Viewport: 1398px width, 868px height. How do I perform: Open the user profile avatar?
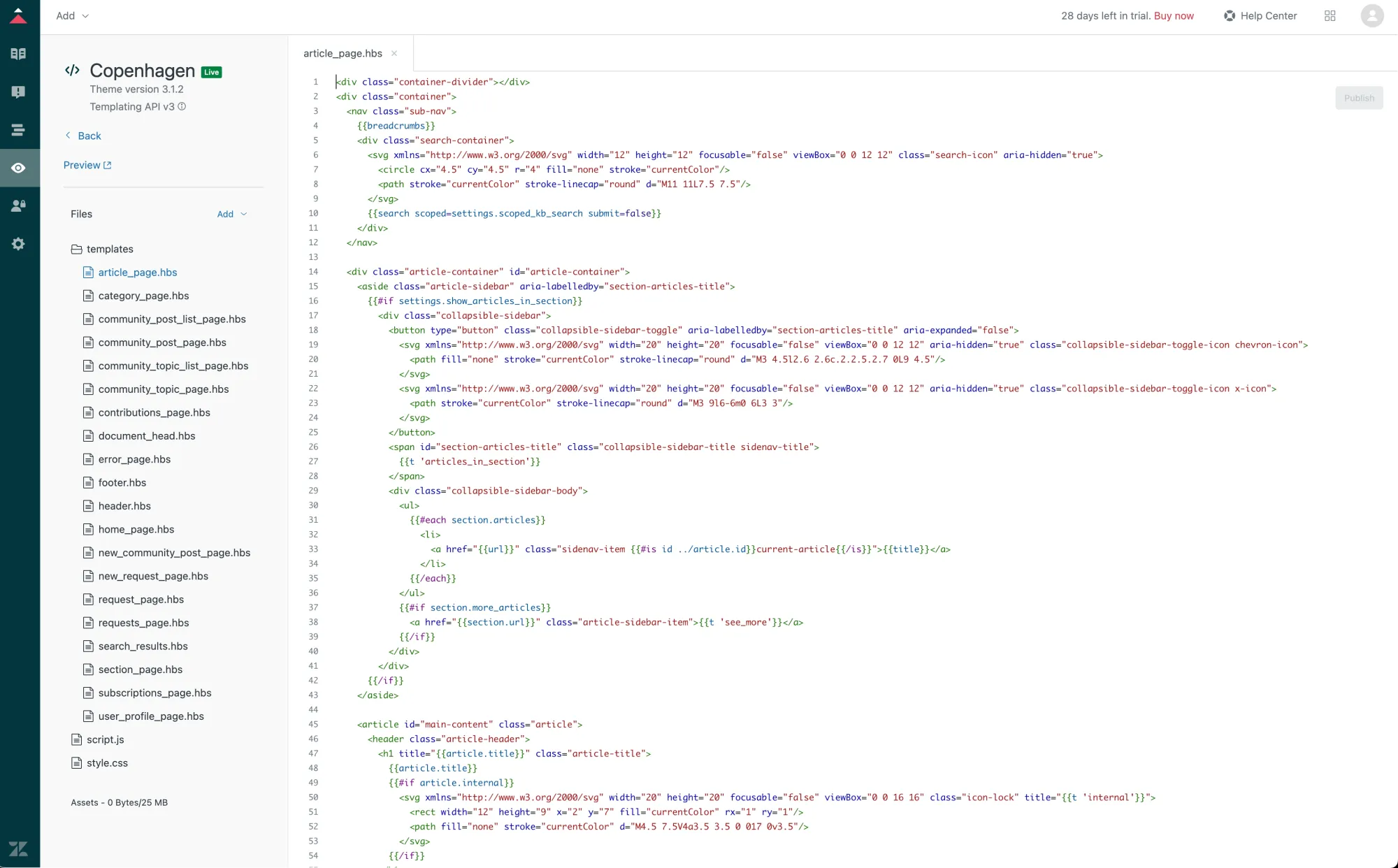1372,16
